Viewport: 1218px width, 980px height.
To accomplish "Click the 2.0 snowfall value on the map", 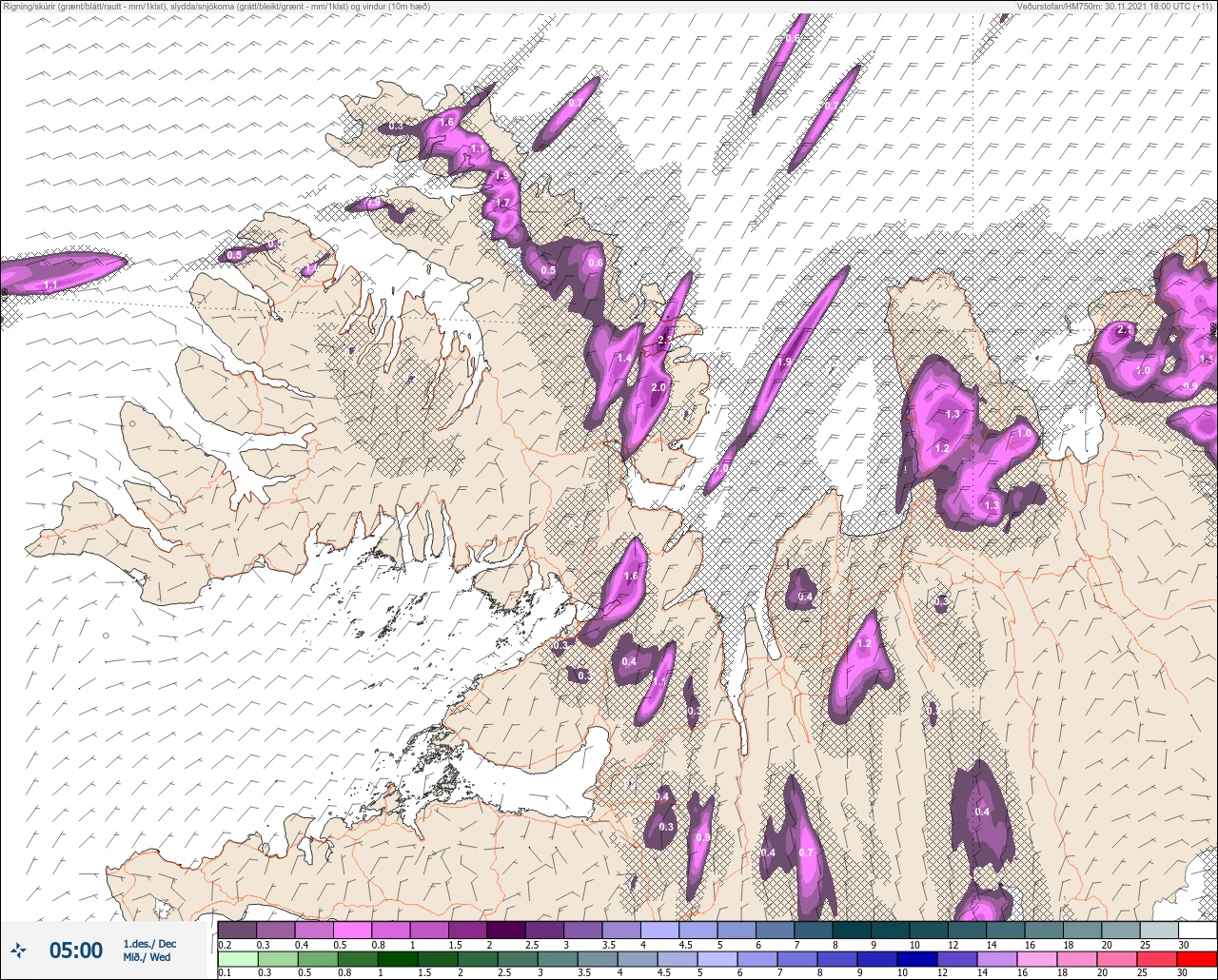I will pyautogui.click(x=658, y=388).
